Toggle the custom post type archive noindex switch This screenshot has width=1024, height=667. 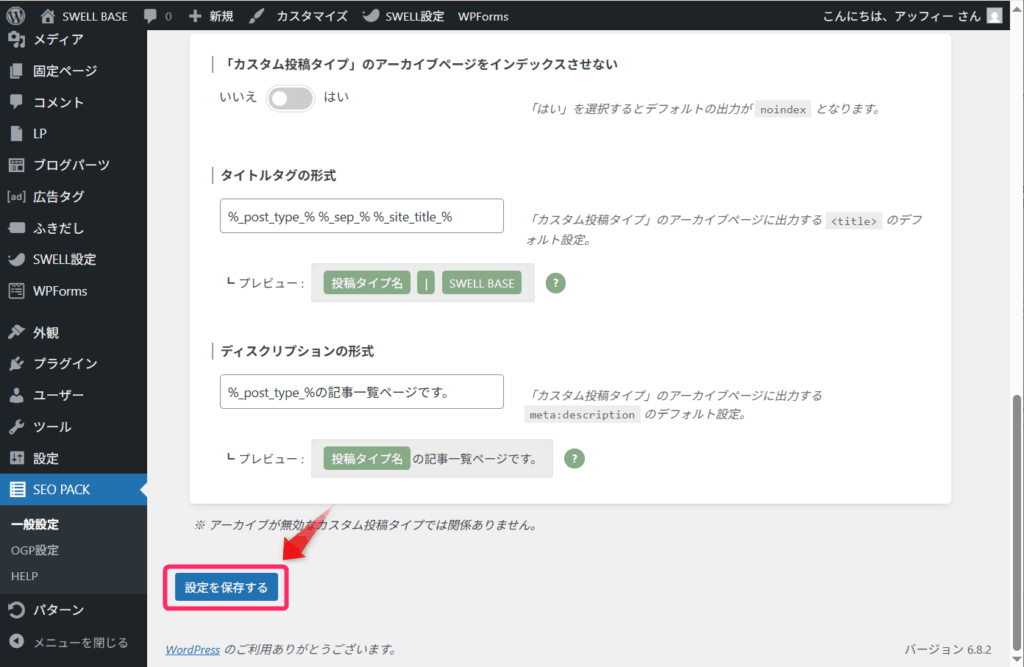(x=290, y=98)
